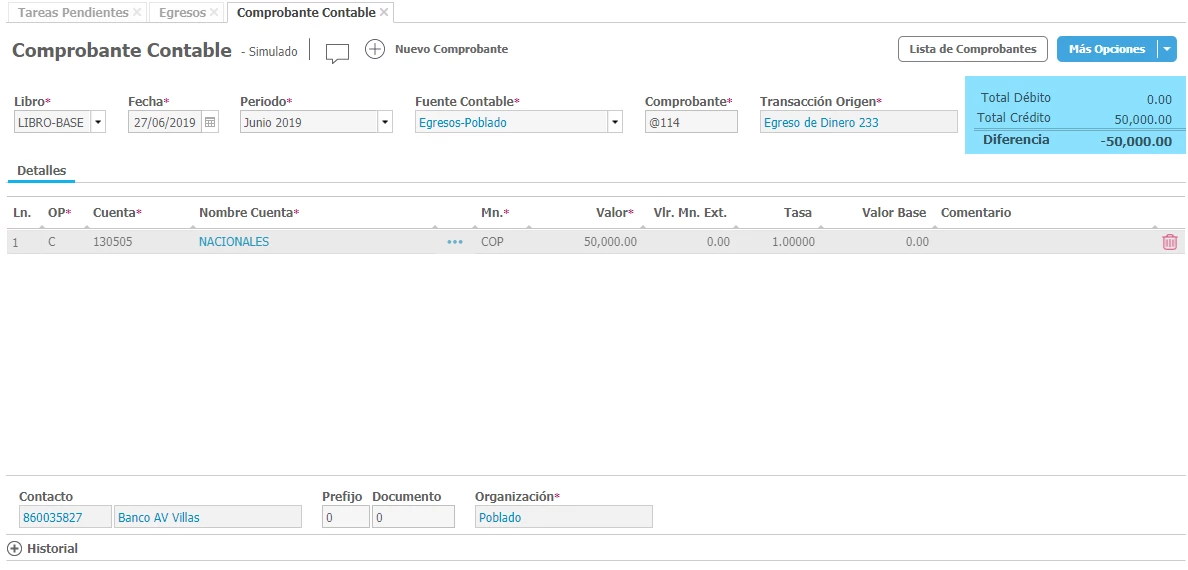Close the Tareas Pendientes tab

coord(137,13)
